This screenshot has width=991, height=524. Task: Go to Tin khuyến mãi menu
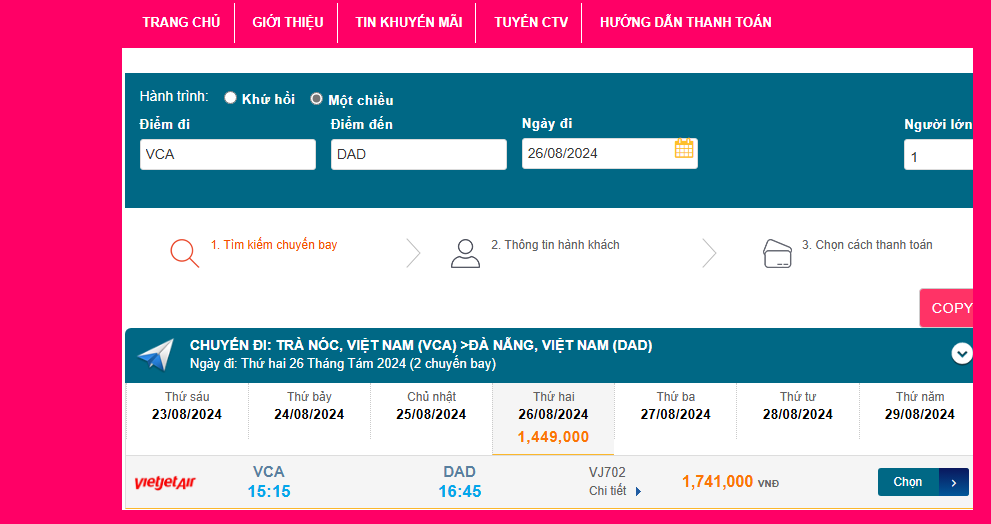pos(408,22)
